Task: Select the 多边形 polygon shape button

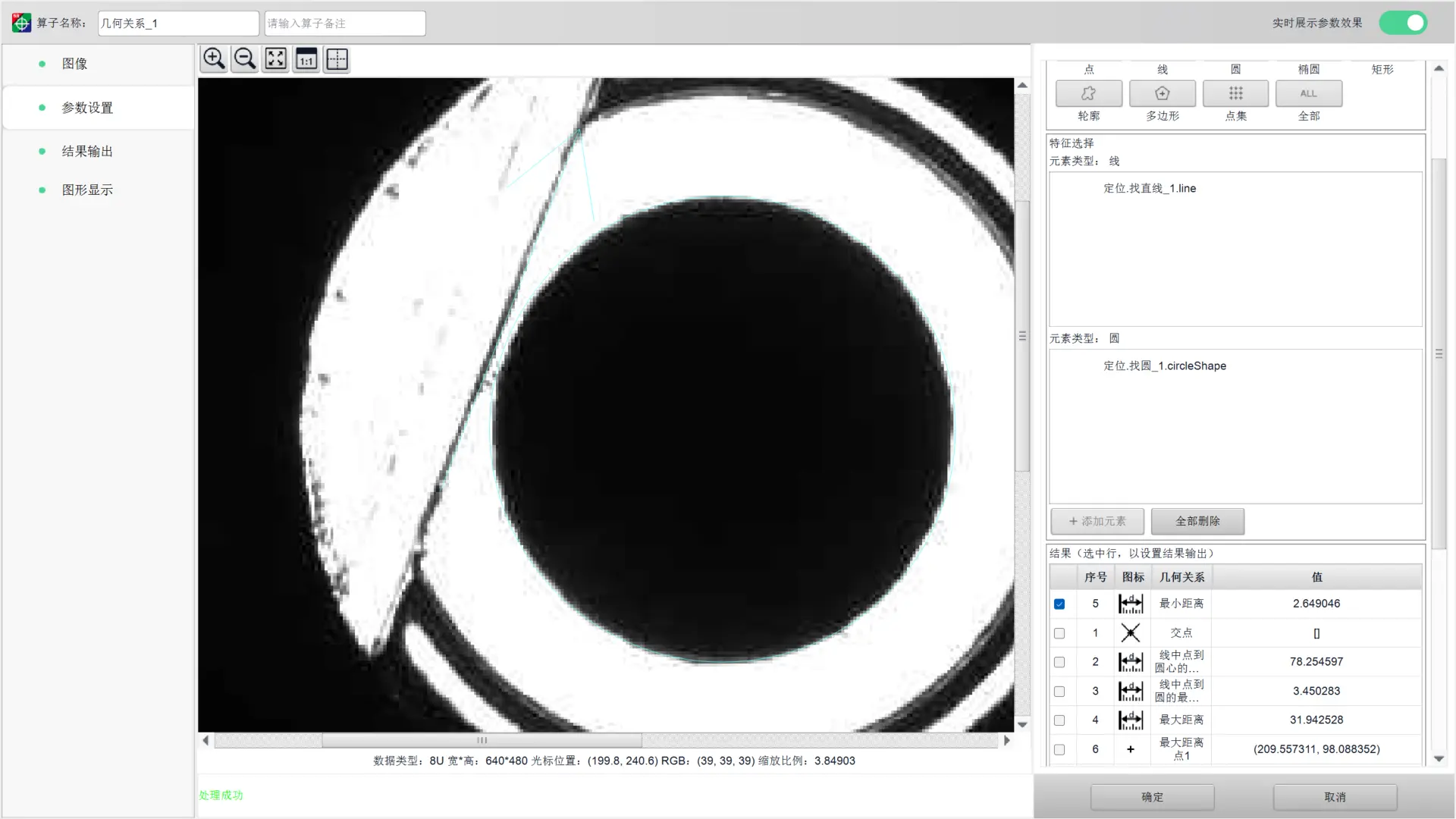Action: coord(1163,93)
